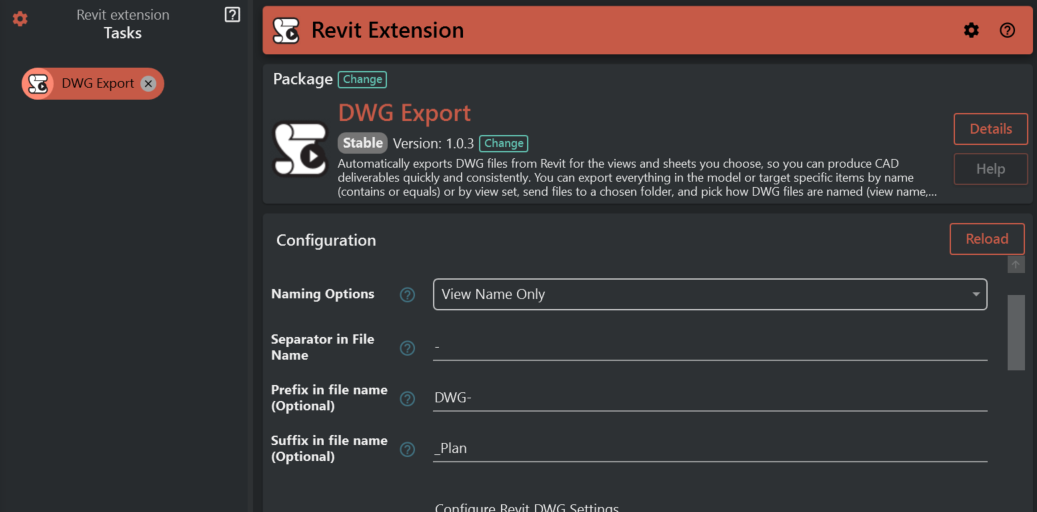Change the package version 1.0.3
The width and height of the screenshot is (1037, 512).
(503, 143)
